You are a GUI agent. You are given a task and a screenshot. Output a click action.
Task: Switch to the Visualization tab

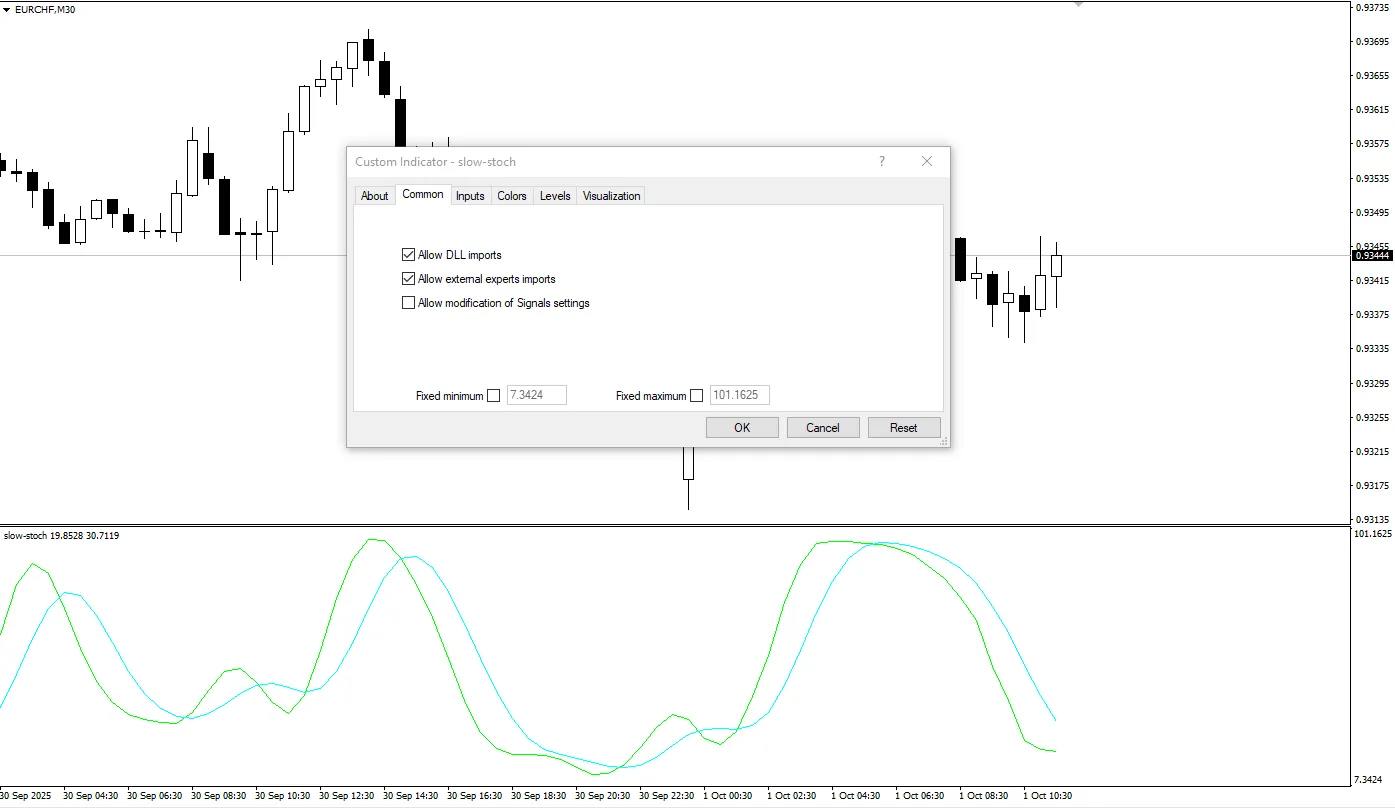(x=611, y=196)
